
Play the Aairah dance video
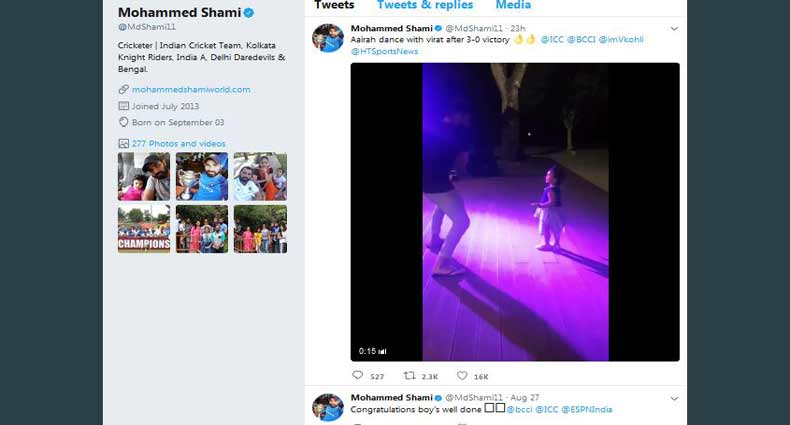point(515,211)
